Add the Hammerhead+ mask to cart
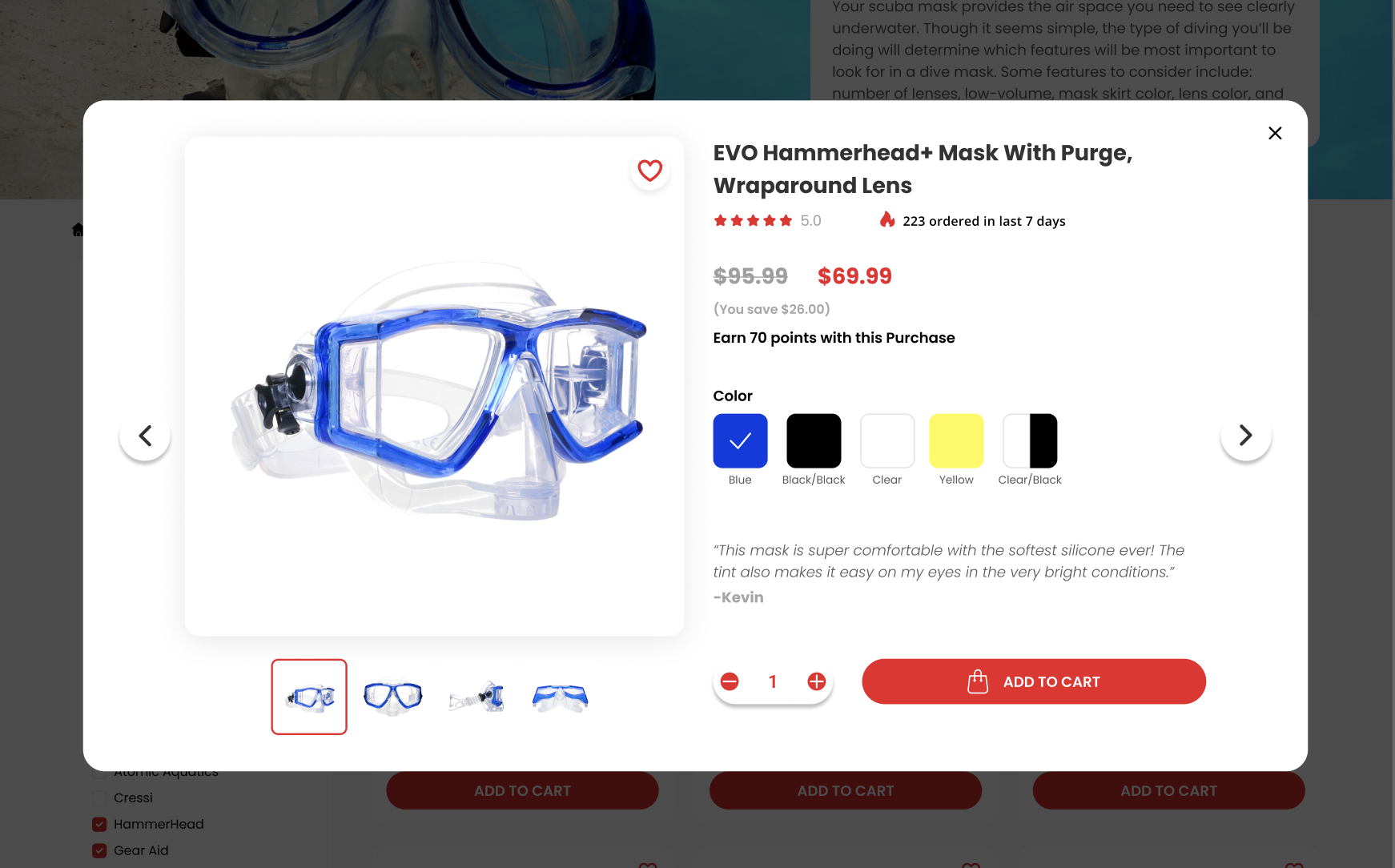 [1034, 681]
